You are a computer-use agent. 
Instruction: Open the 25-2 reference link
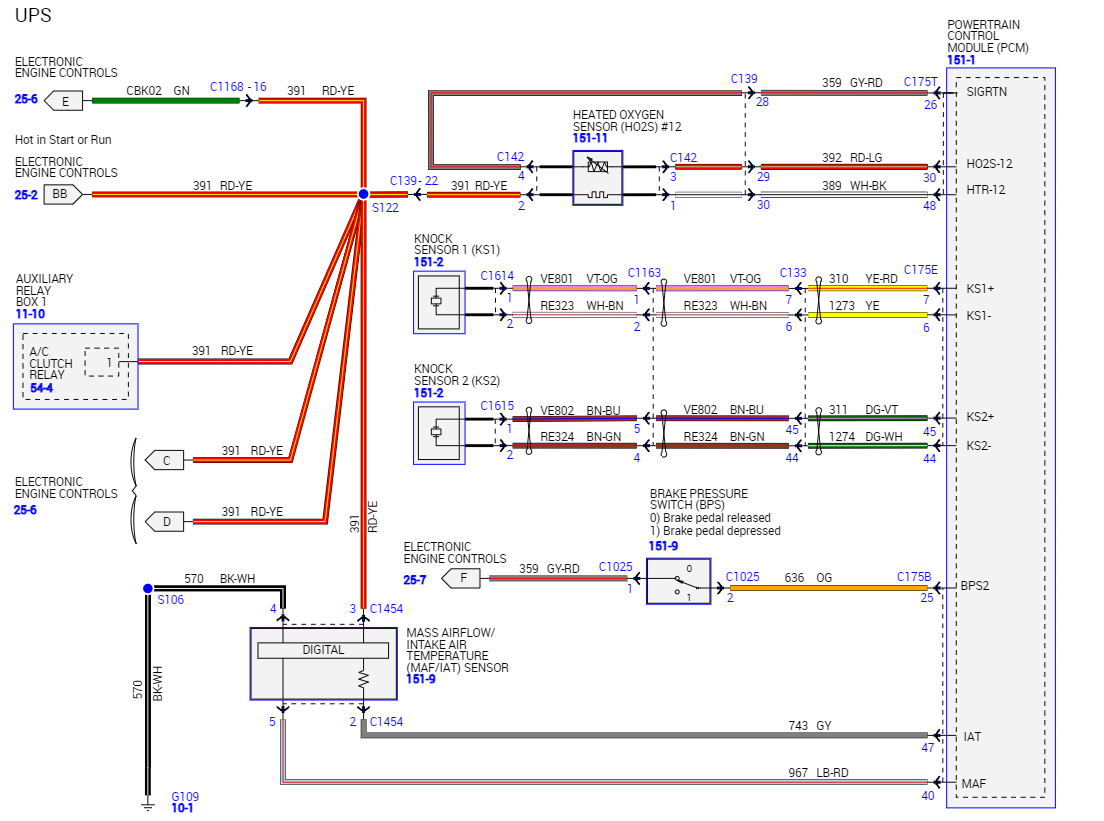26,194
